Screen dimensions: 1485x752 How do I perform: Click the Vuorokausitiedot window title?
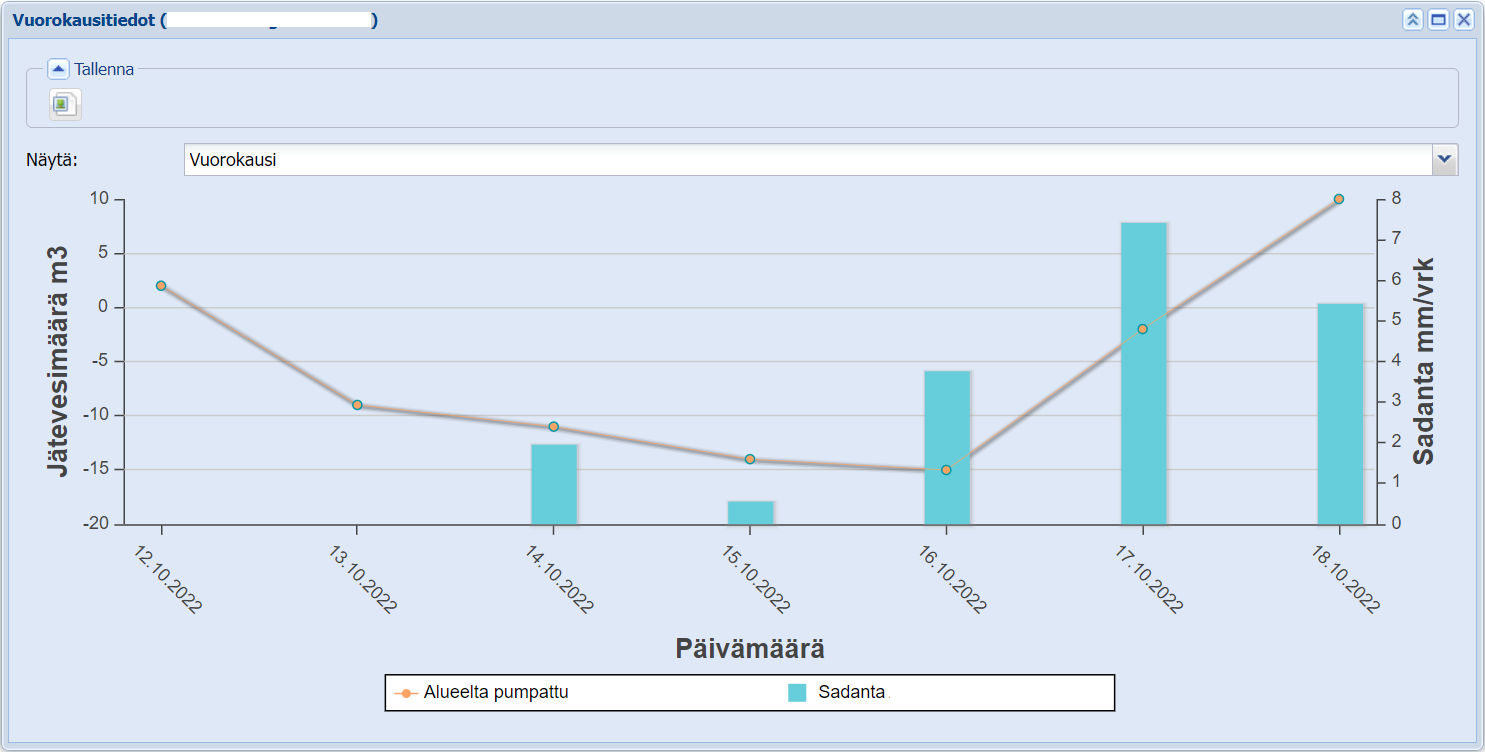click(195, 20)
